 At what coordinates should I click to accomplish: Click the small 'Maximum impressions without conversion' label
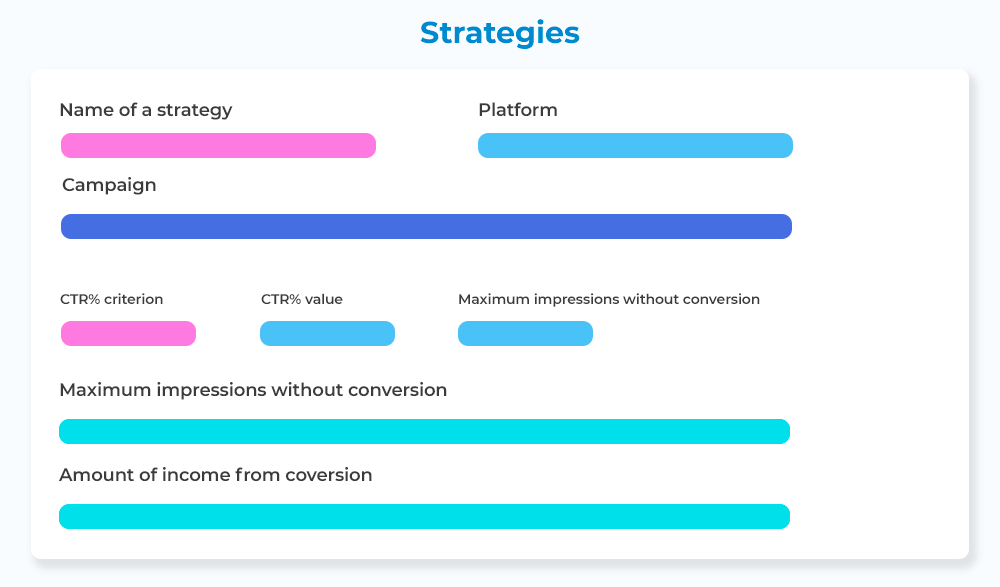tap(608, 299)
